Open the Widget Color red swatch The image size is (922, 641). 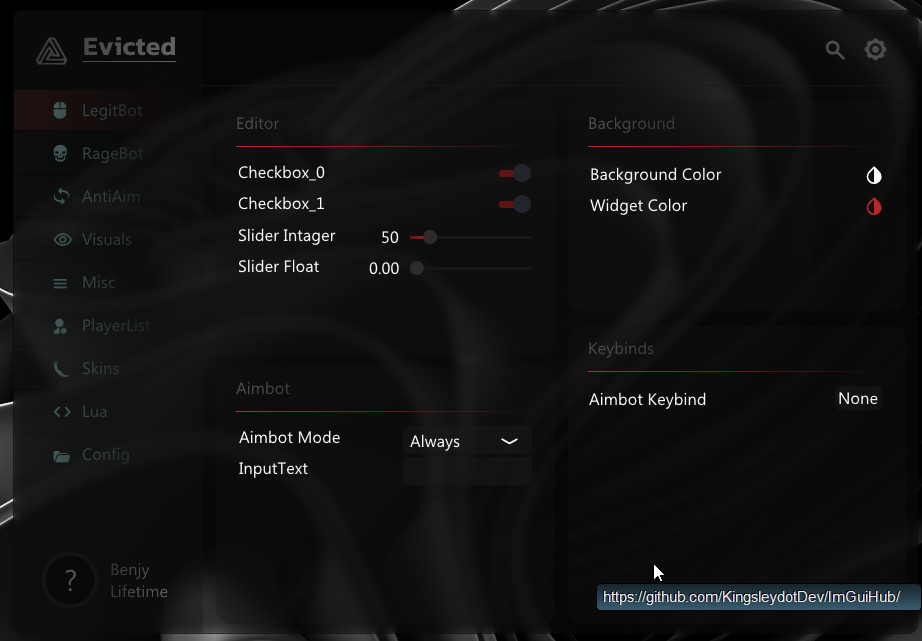tap(874, 206)
